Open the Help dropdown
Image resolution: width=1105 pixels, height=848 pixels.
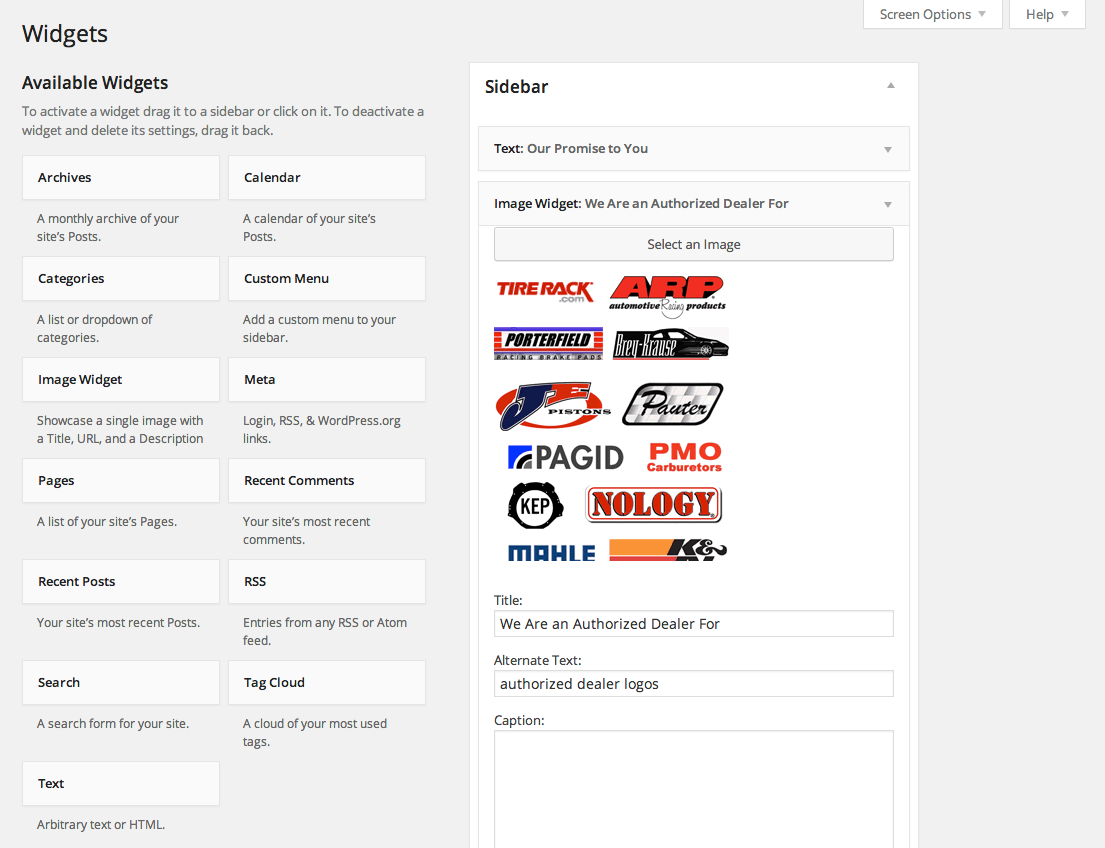pyautogui.click(x=1046, y=14)
